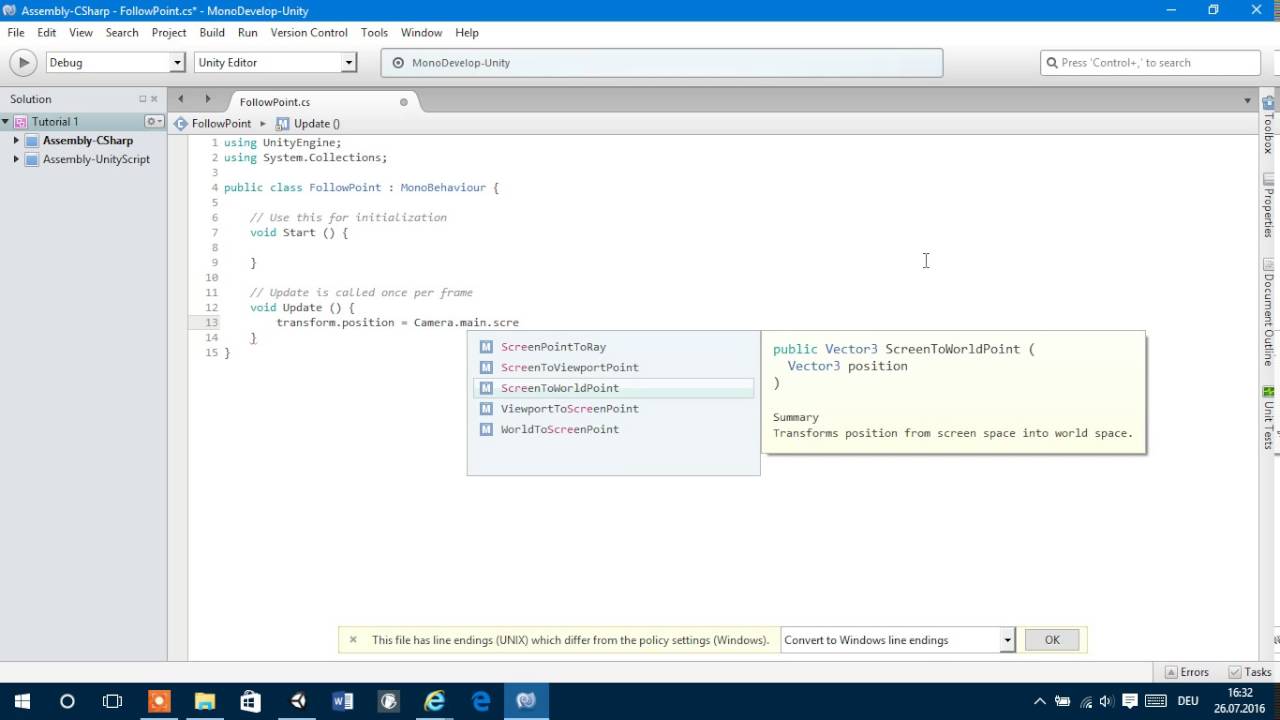Screen dimensions: 1280x720
Task: Click the FollowPoint class breadcrumb
Action: click(213, 124)
